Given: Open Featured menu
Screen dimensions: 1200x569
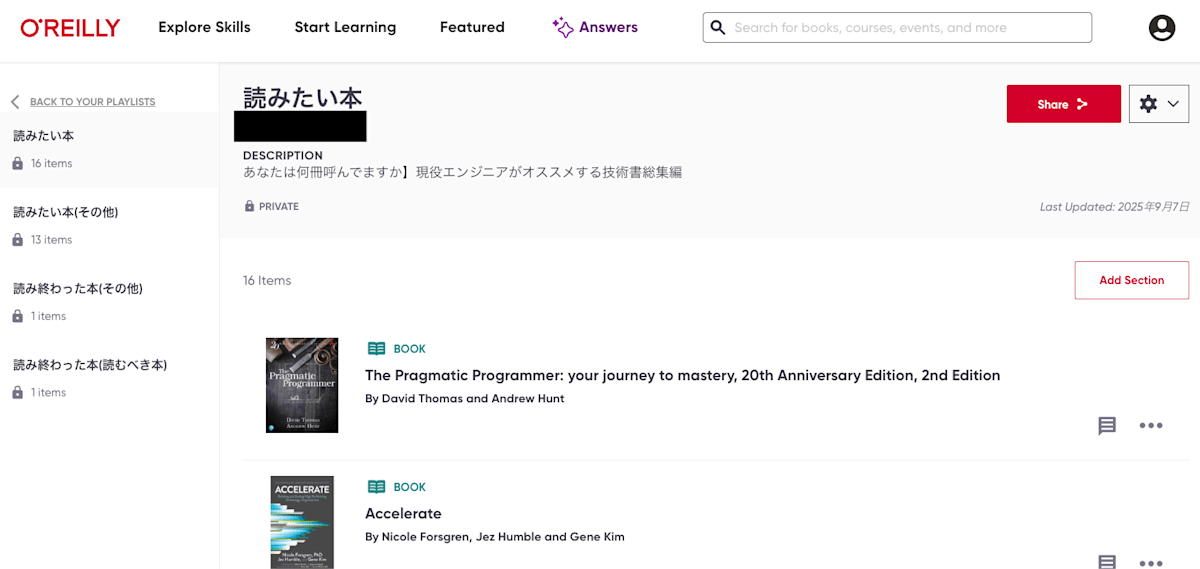Looking at the screenshot, I should (472, 27).
